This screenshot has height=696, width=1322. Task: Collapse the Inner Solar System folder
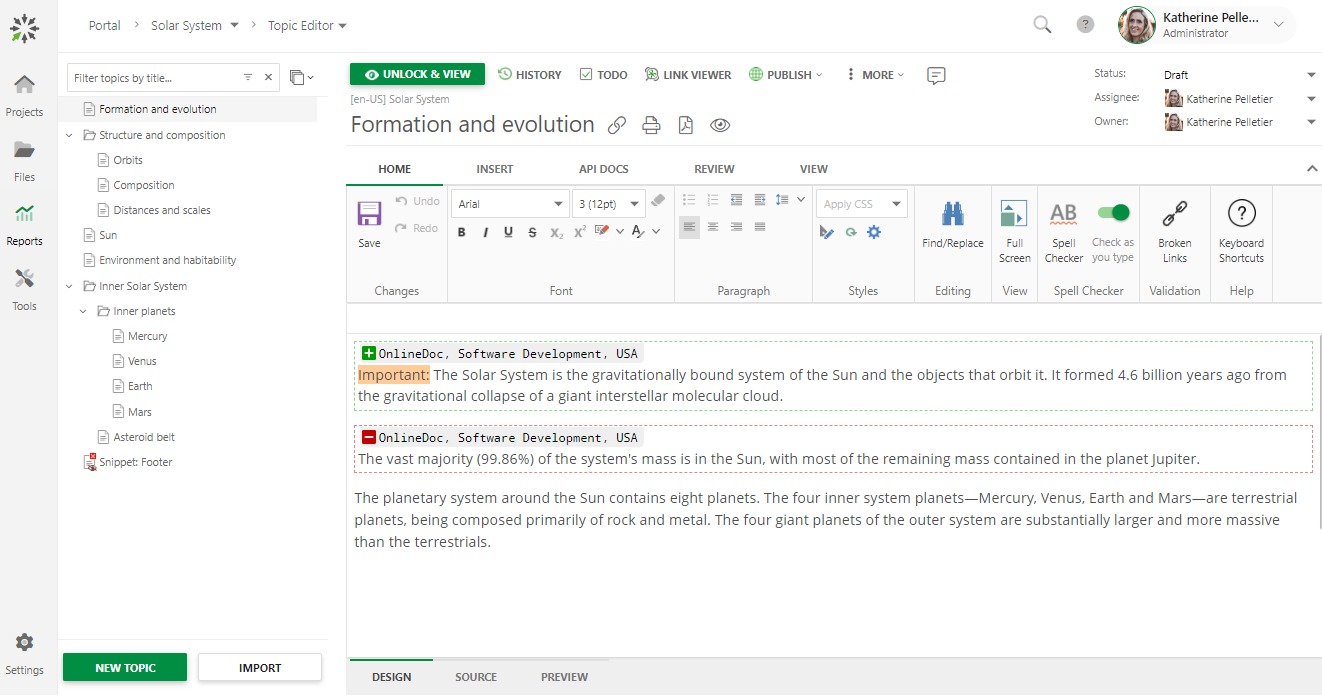[x=69, y=286]
